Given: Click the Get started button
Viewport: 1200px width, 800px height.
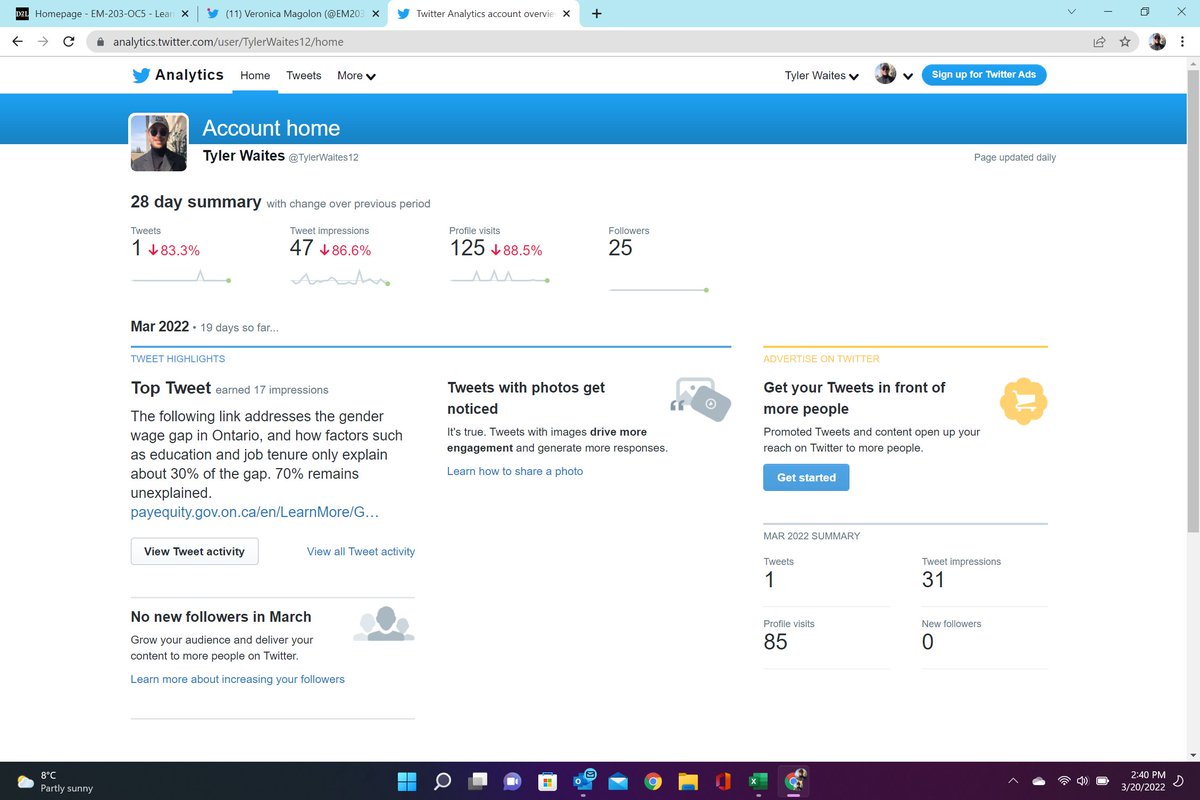Looking at the screenshot, I should tap(806, 477).
